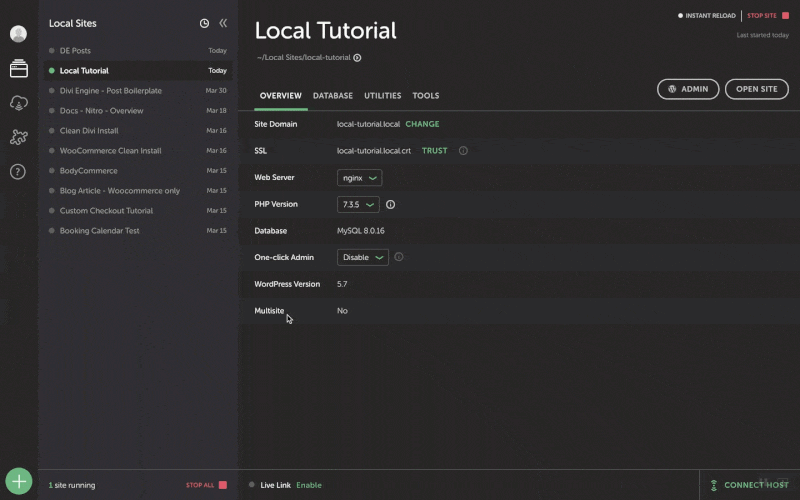
Task: Select WooCommerce Clean Install site
Action: [x=138, y=151]
